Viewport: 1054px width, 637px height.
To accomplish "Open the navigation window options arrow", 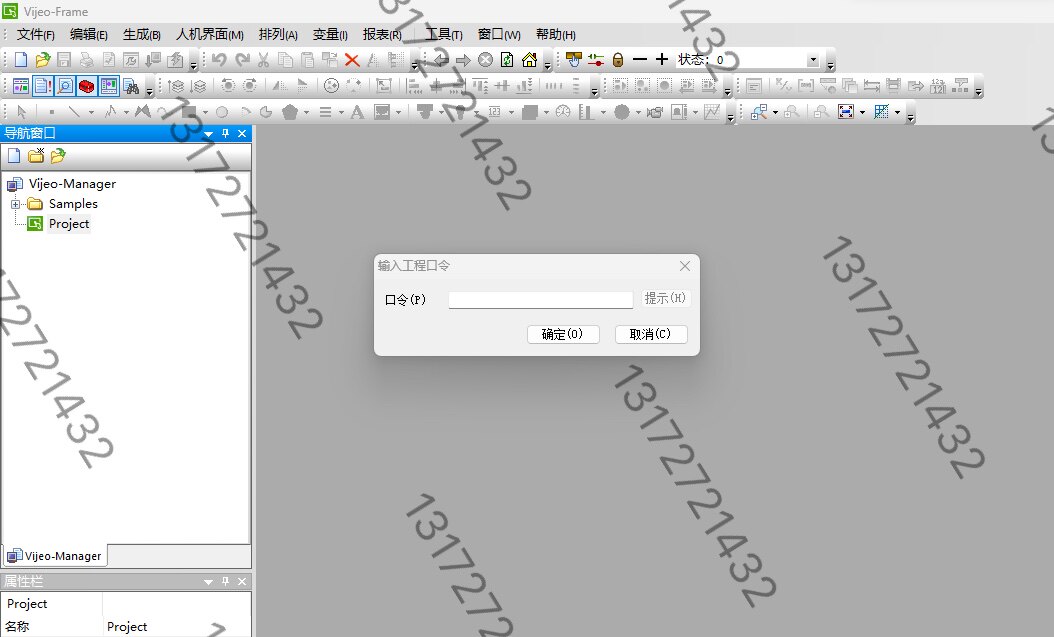I will [208, 134].
